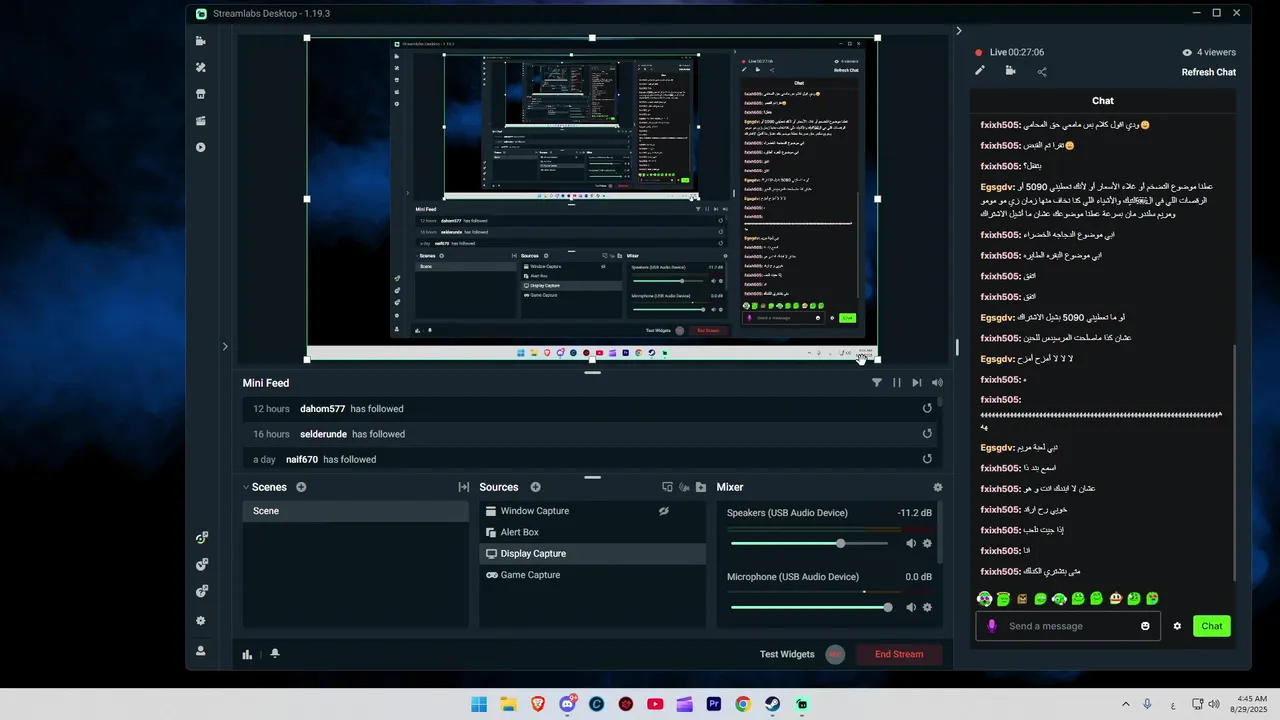The height and width of the screenshot is (720, 1280).
Task: Toggle the studio mode icon in Sources header
Action: [684, 487]
